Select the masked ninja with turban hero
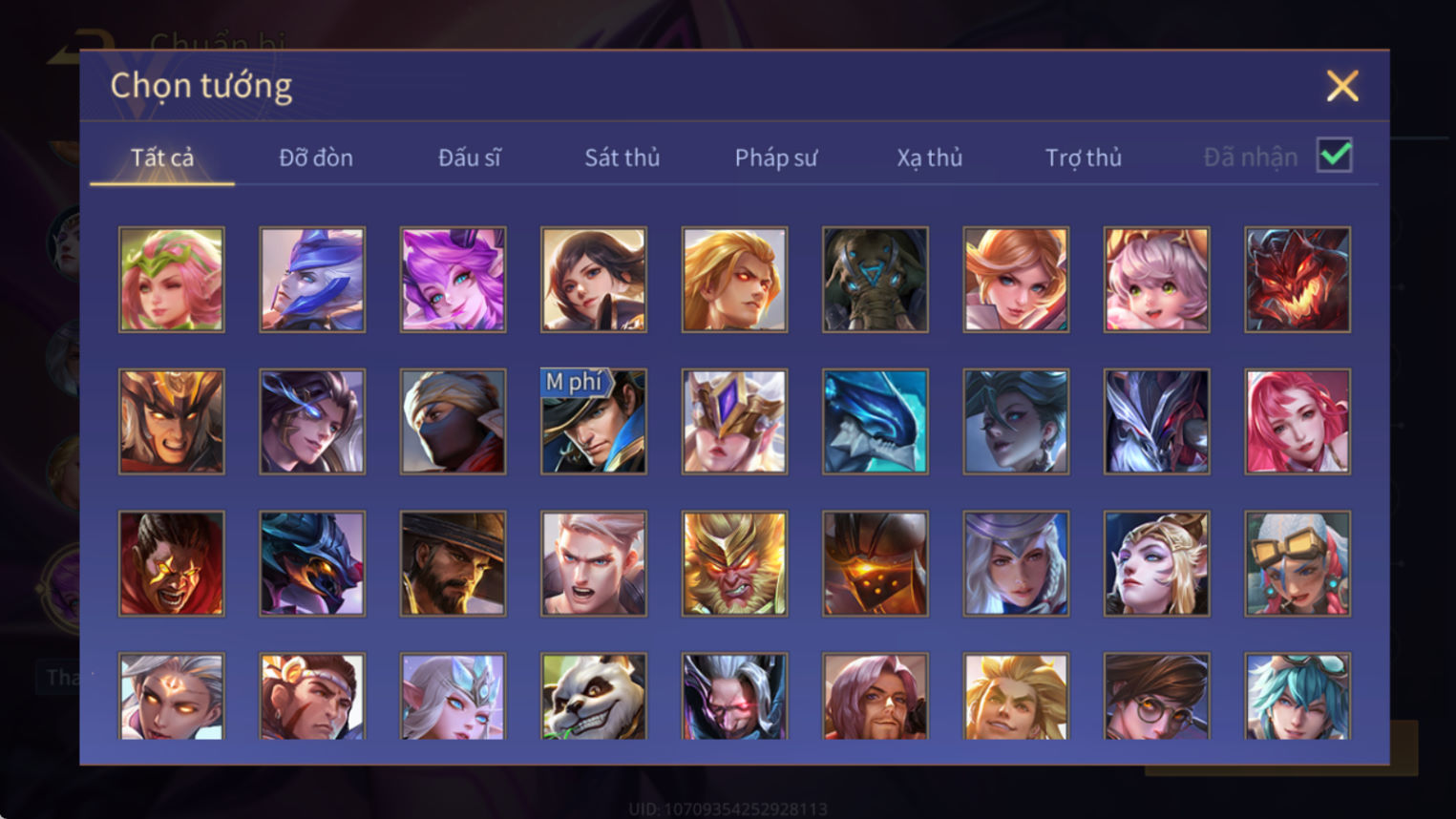The width and height of the screenshot is (1456, 819). pyautogui.click(x=454, y=421)
